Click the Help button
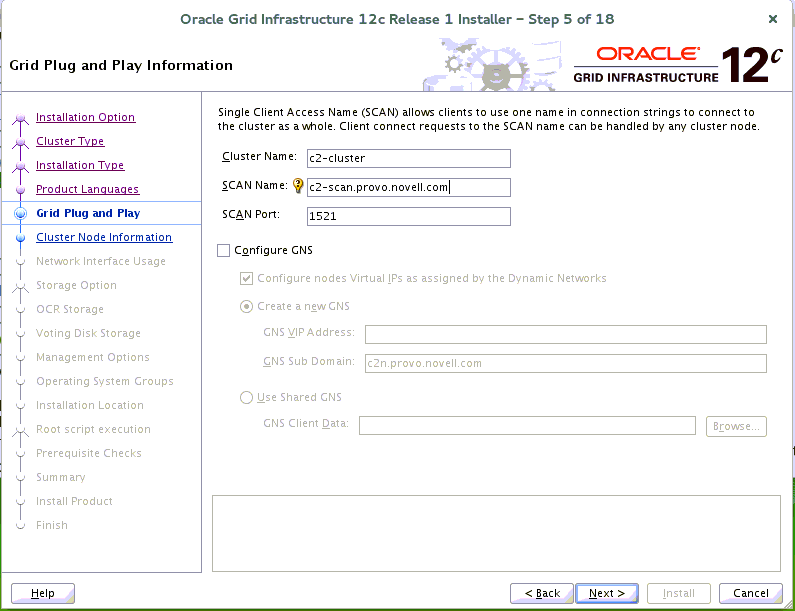This screenshot has height=611, width=795. point(43,593)
